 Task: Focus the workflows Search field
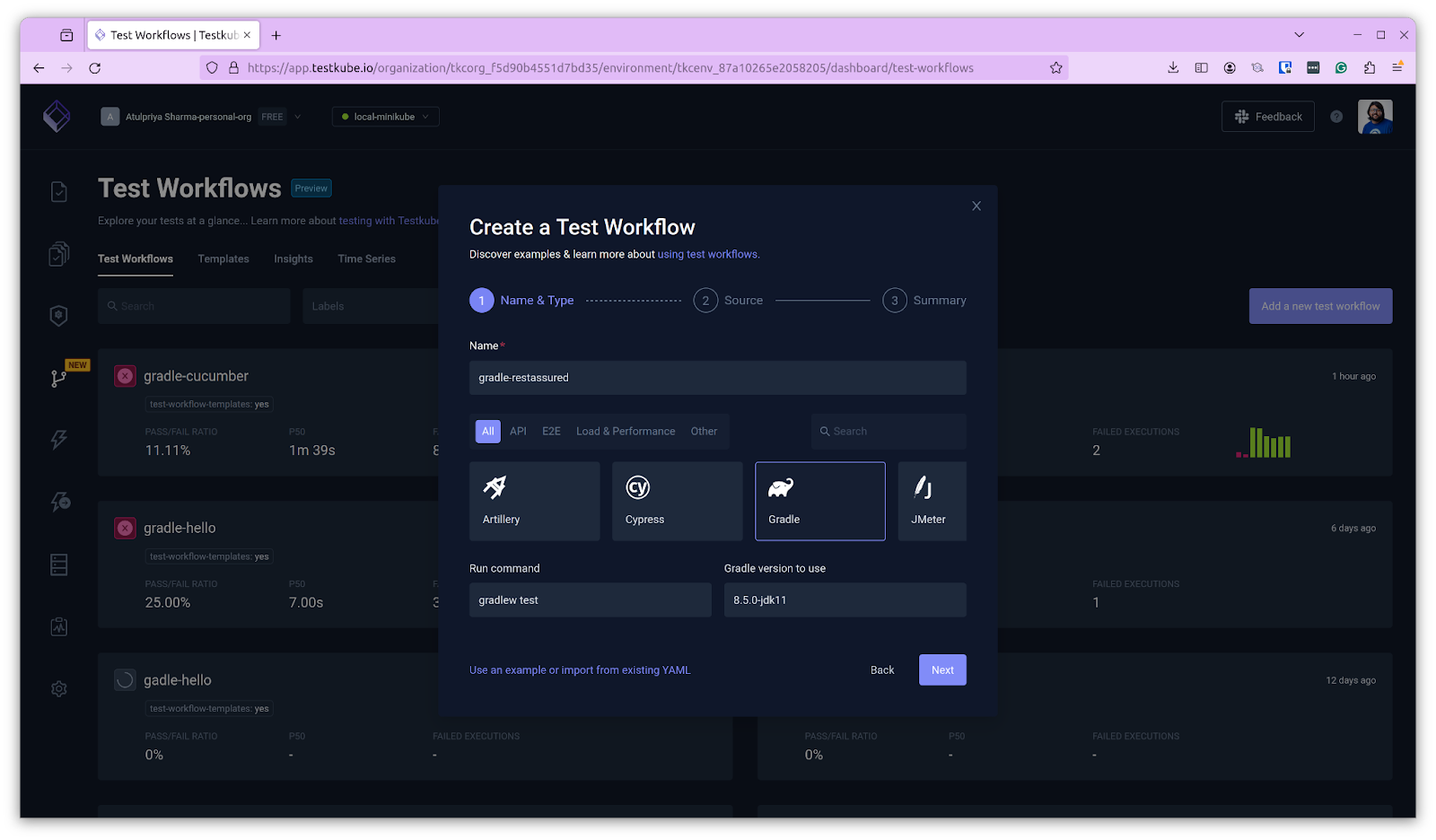[194, 306]
